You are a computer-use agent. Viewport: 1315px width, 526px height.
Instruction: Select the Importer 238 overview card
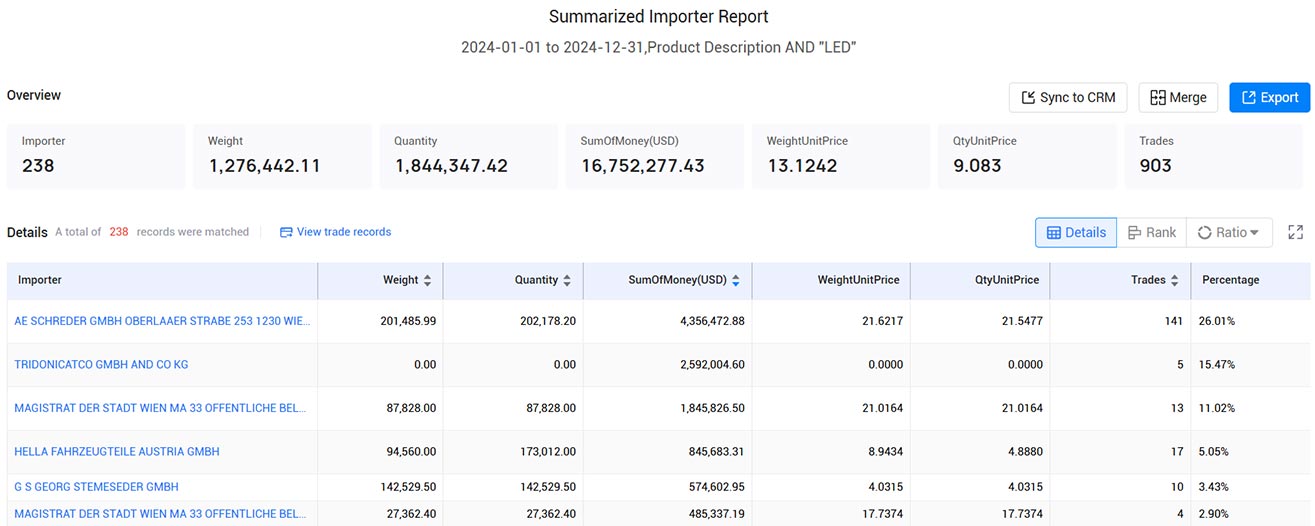pos(96,156)
